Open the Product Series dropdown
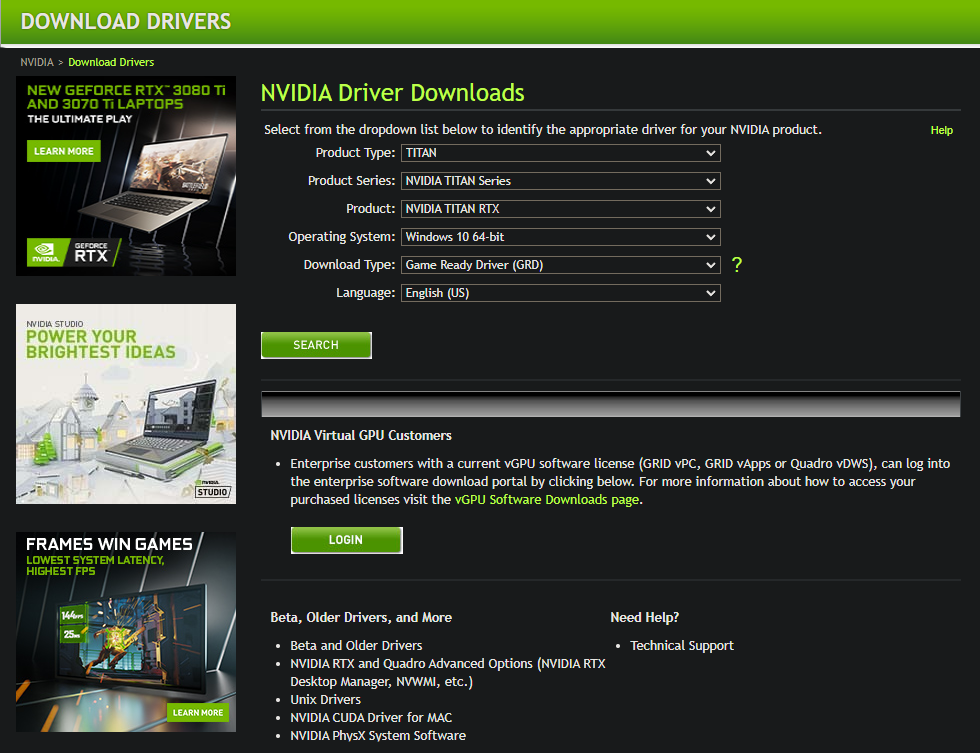Viewport: 980px width, 753px height. [x=560, y=181]
